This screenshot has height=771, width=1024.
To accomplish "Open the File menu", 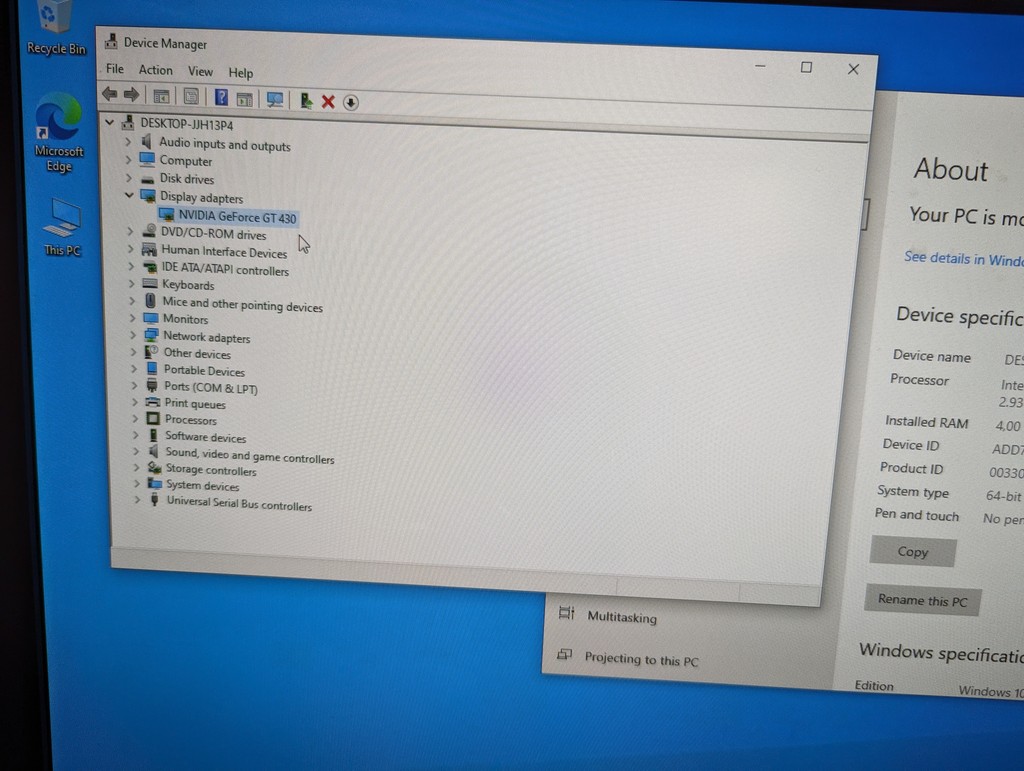I will [x=115, y=69].
